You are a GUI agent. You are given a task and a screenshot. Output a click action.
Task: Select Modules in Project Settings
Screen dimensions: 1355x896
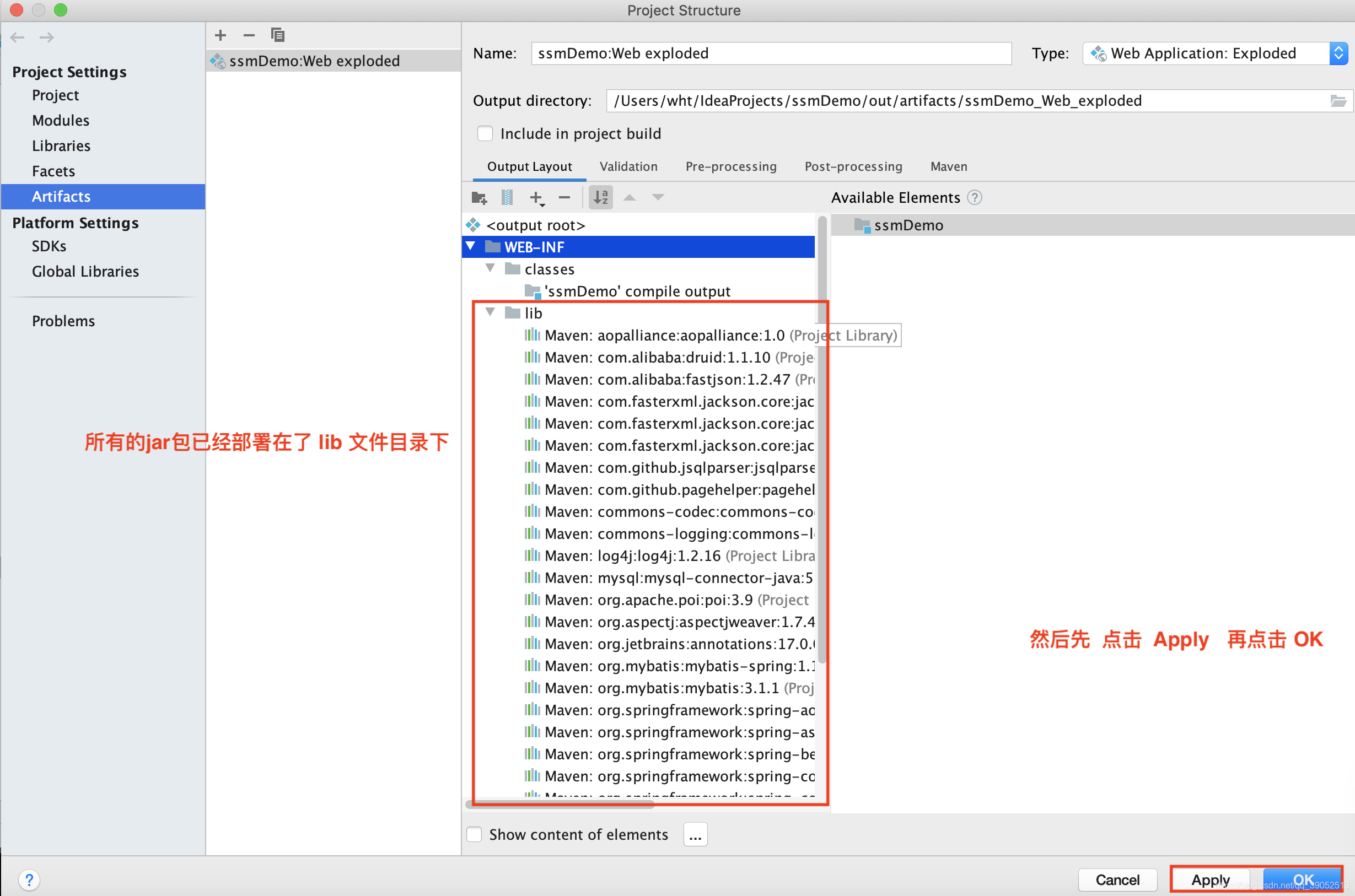click(x=61, y=121)
